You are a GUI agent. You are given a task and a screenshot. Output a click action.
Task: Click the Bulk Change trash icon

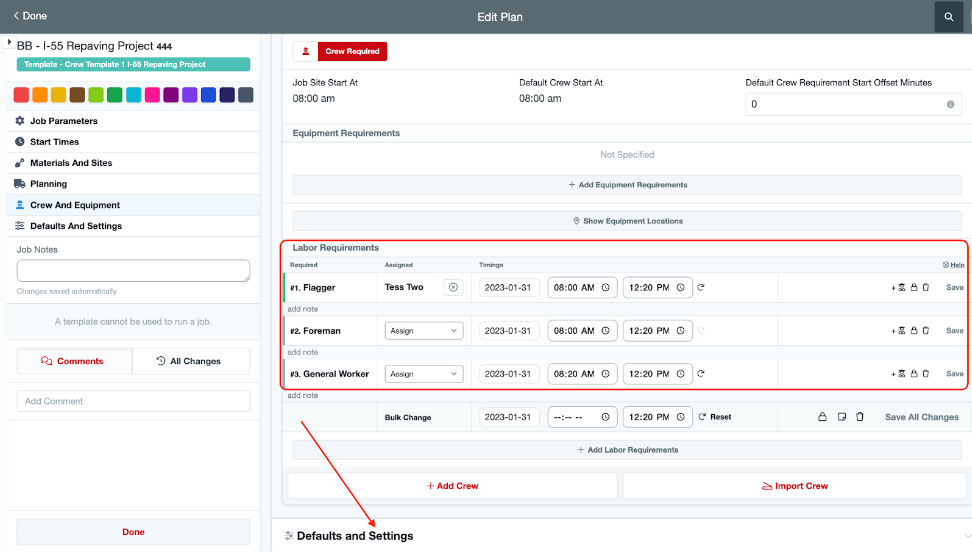point(860,417)
